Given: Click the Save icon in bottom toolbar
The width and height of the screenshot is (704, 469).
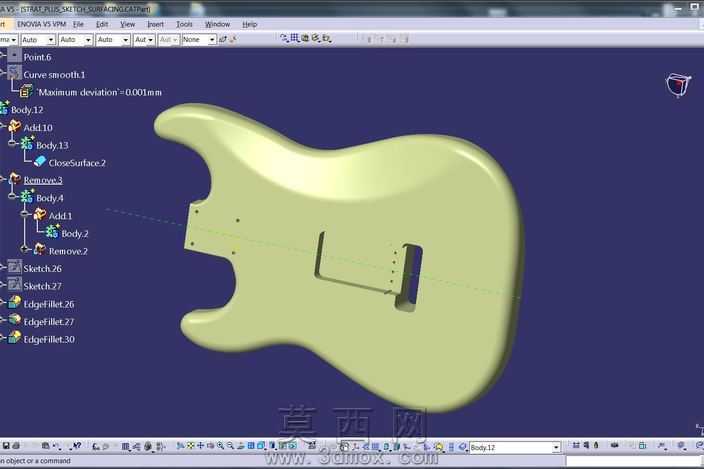Looking at the screenshot, I should 6,446.
